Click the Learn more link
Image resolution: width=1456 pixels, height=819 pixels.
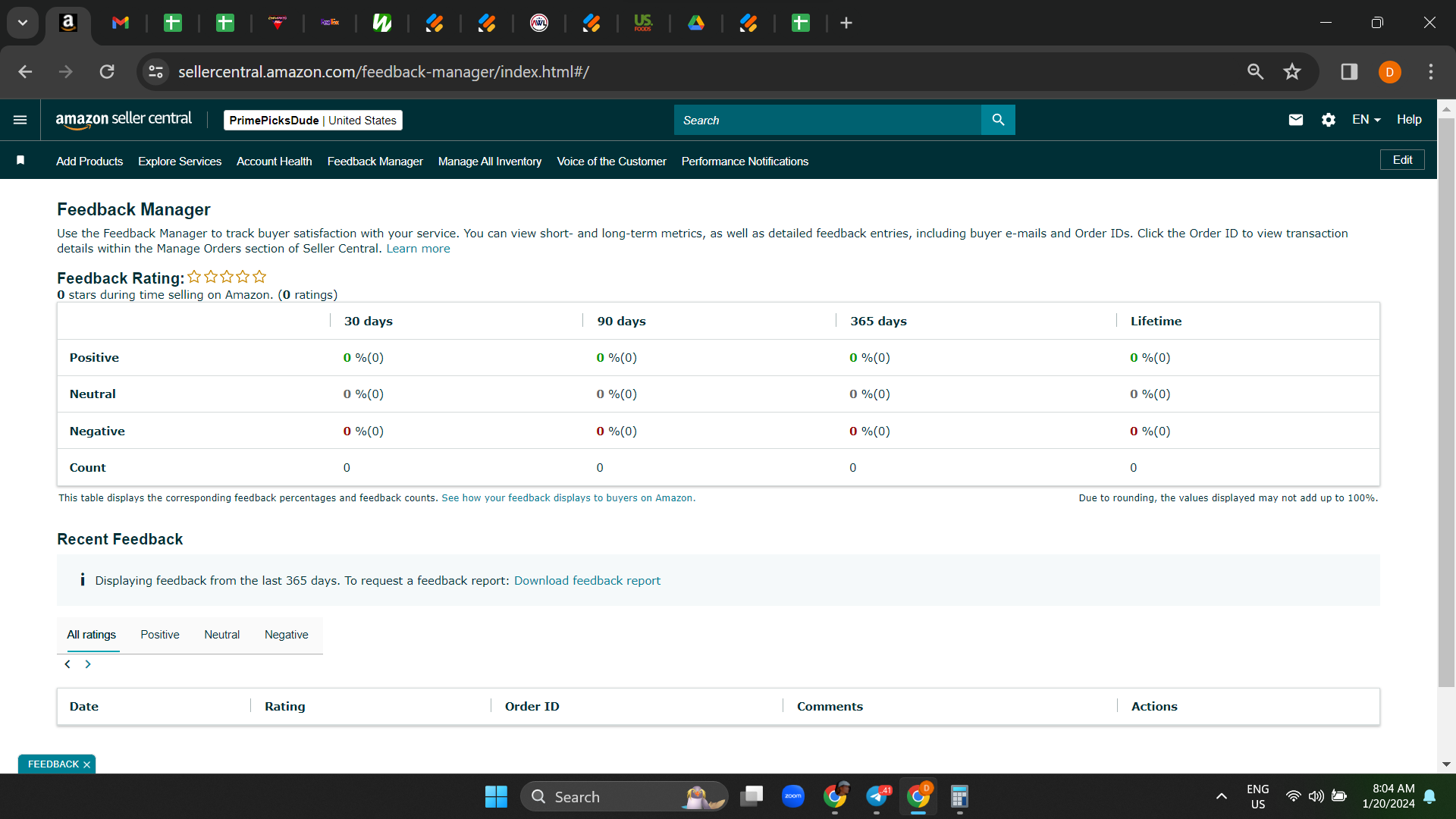pos(418,249)
